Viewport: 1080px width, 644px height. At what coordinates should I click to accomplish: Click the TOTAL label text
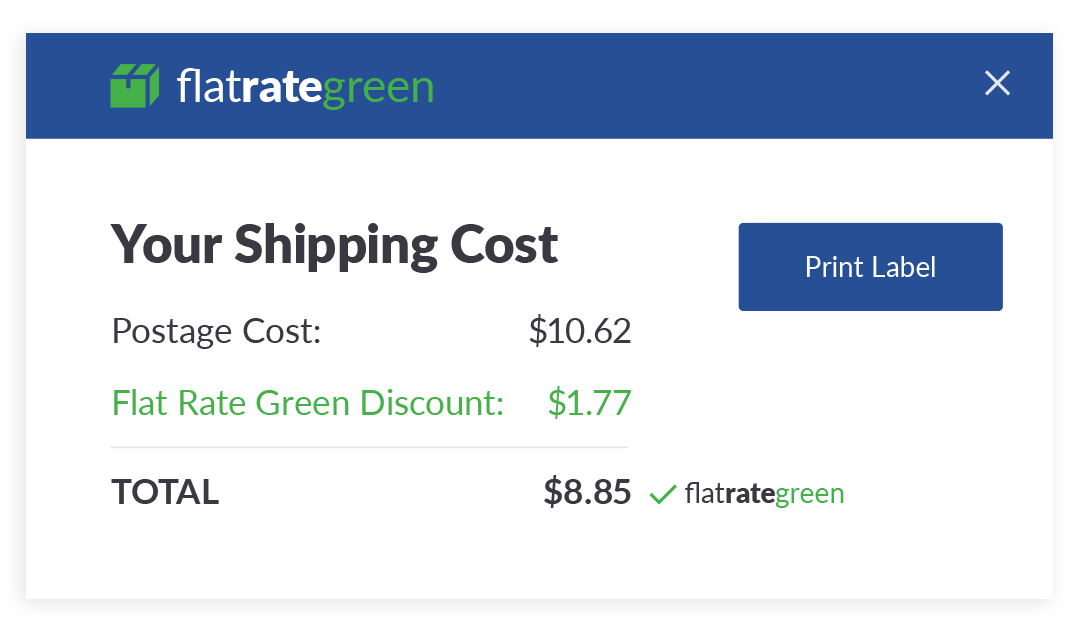[164, 491]
